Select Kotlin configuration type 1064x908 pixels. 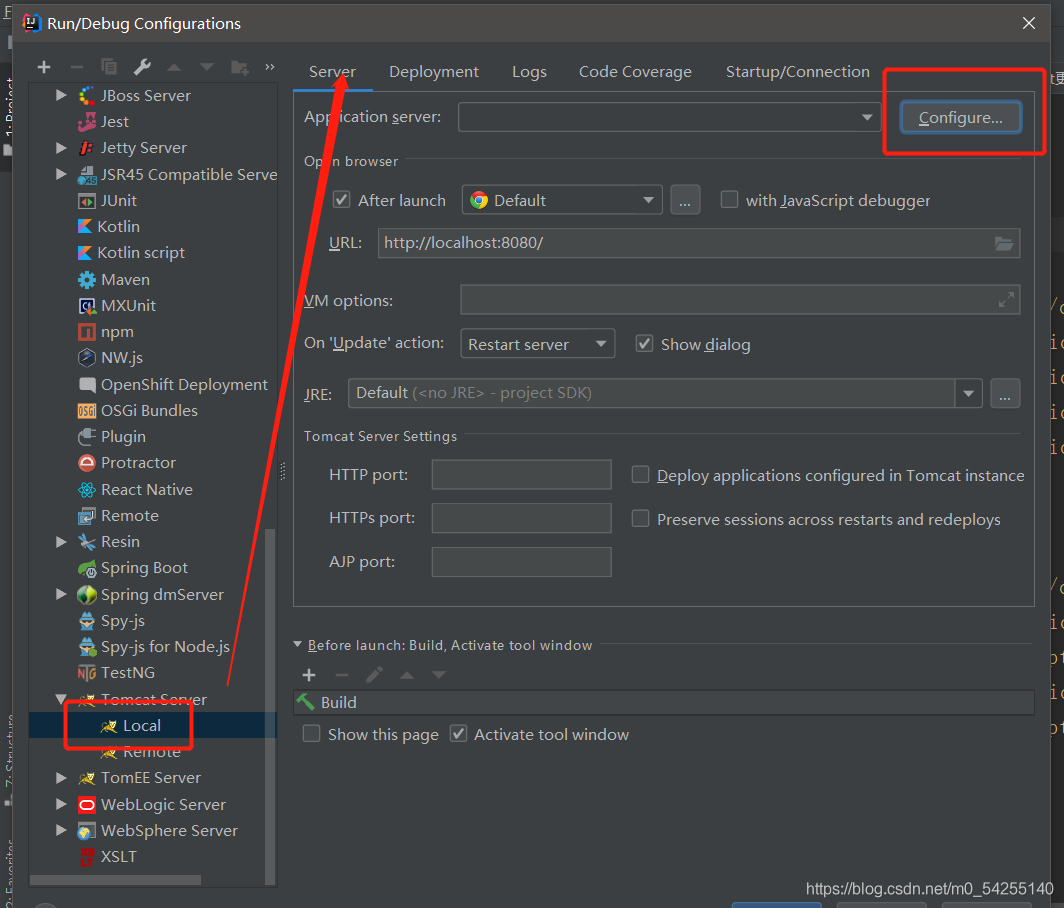pyautogui.click(x=109, y=227)
